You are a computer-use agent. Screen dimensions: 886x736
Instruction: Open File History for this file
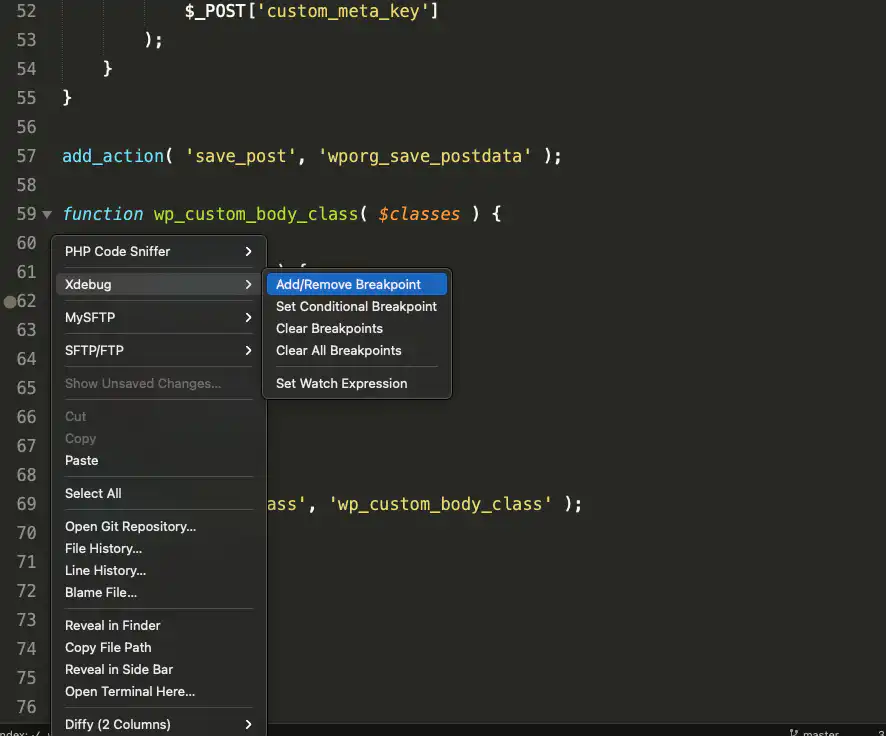103,548
